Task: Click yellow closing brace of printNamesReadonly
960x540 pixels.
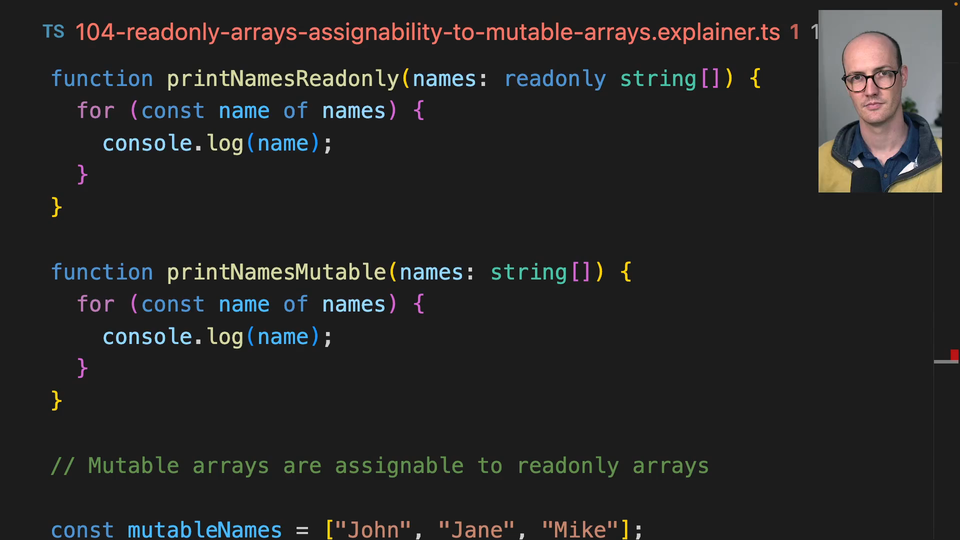Action: 57,207
